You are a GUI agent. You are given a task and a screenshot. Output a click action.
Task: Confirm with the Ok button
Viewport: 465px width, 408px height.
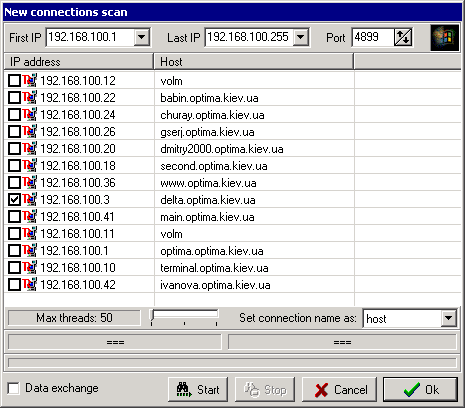pos(420,389)
